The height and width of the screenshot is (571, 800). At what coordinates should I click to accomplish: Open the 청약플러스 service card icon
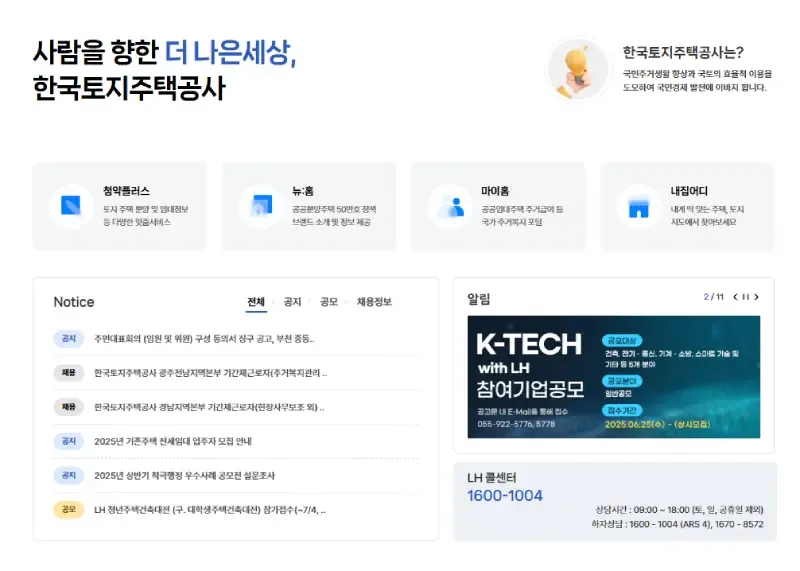click(71, 206)
